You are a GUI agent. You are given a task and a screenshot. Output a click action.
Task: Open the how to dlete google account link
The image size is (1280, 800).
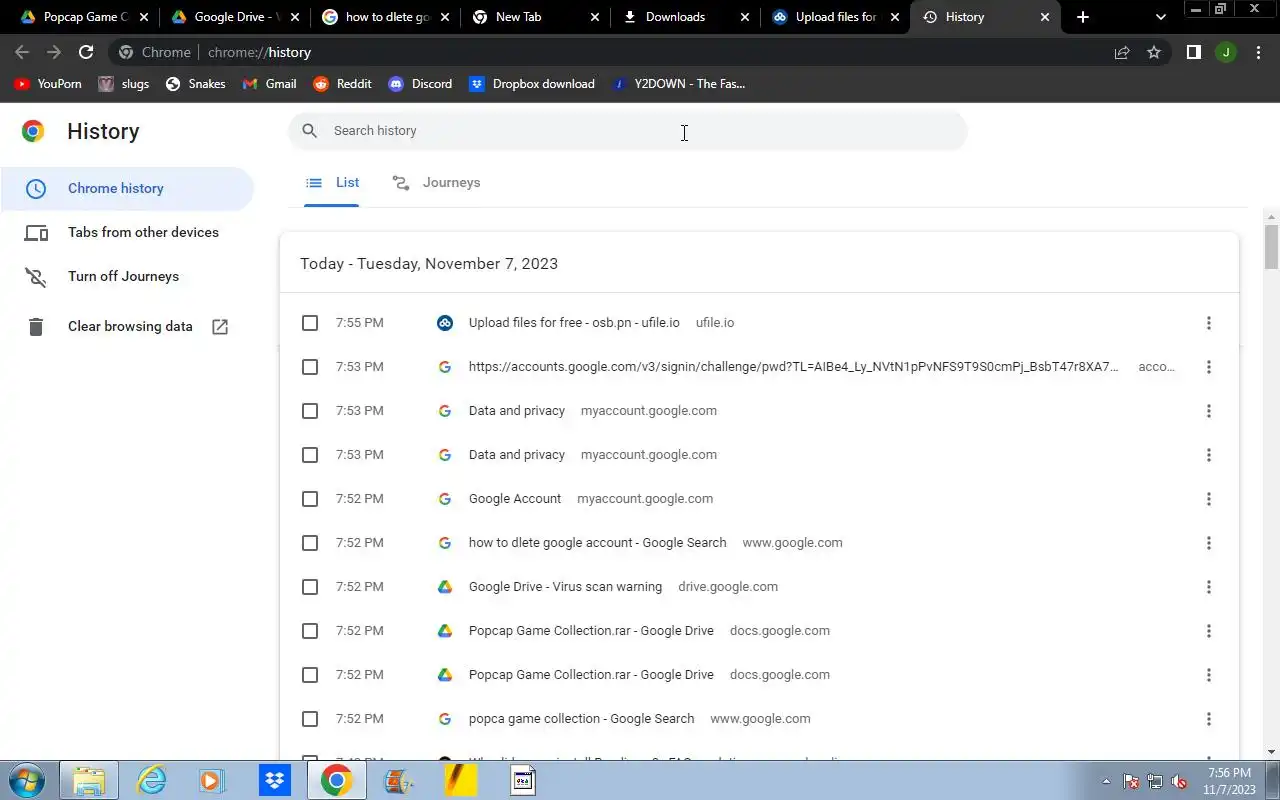[x=597, y=543]
